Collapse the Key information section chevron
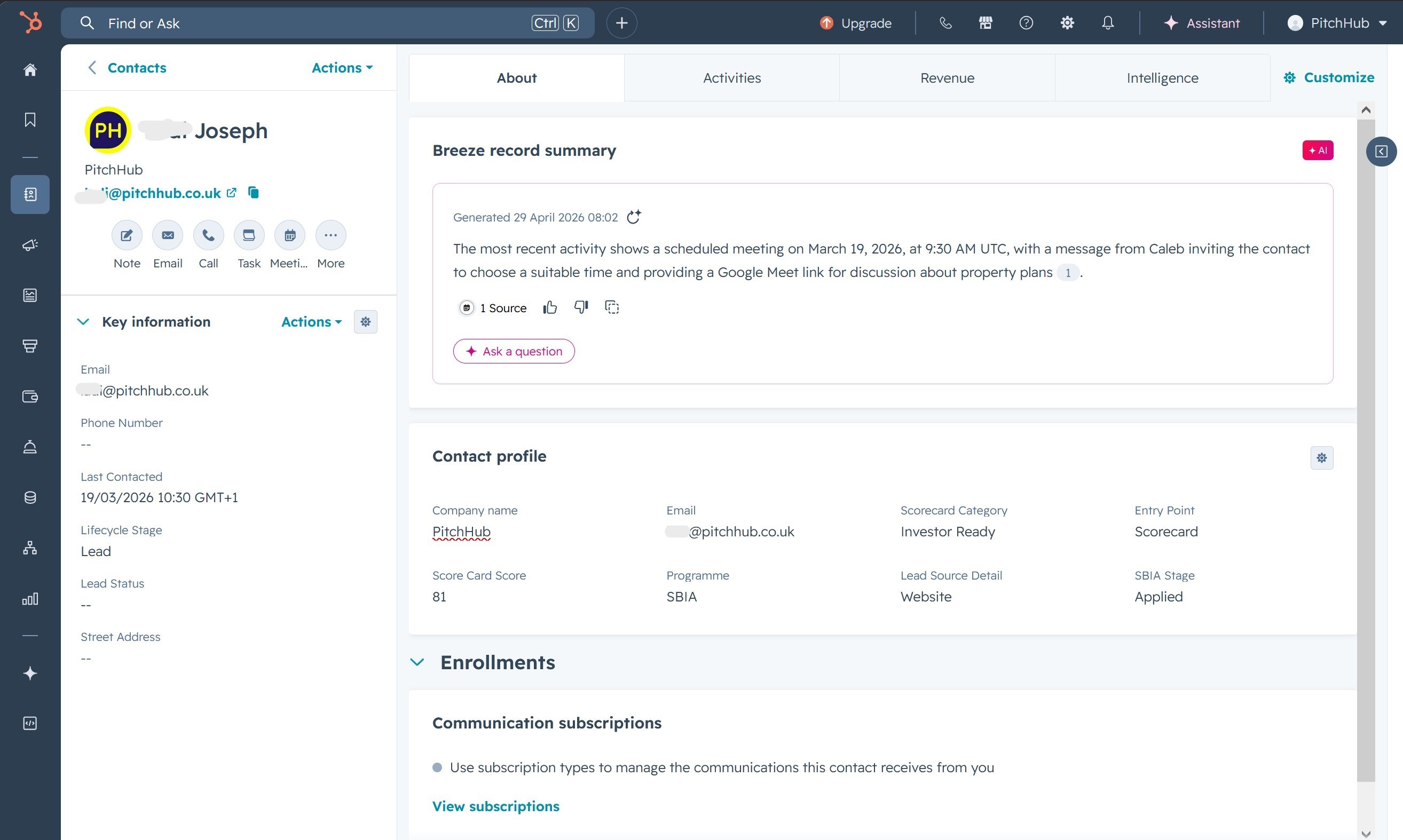The height and width of the screenshot is (840, 1403). [x=83, y=321]
